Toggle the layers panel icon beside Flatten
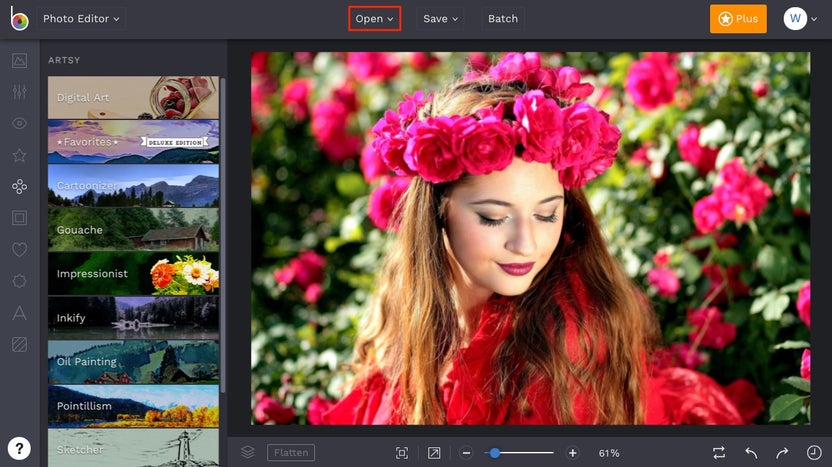Image resolution: width=832 pixels, height=467 pixels. click(x=247, y=453)
